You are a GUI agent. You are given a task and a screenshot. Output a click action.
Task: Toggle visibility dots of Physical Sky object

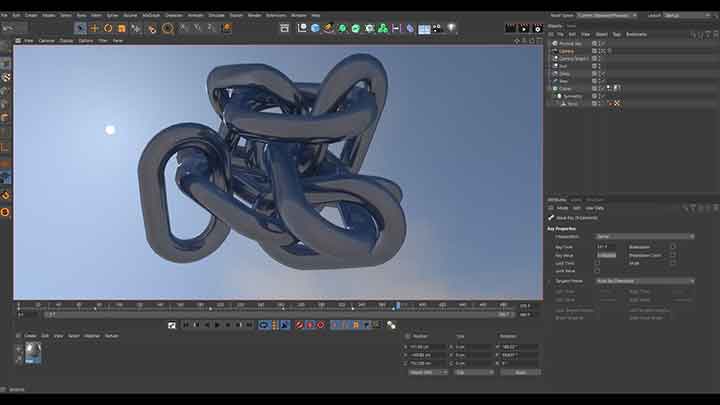tap(599, 44)
